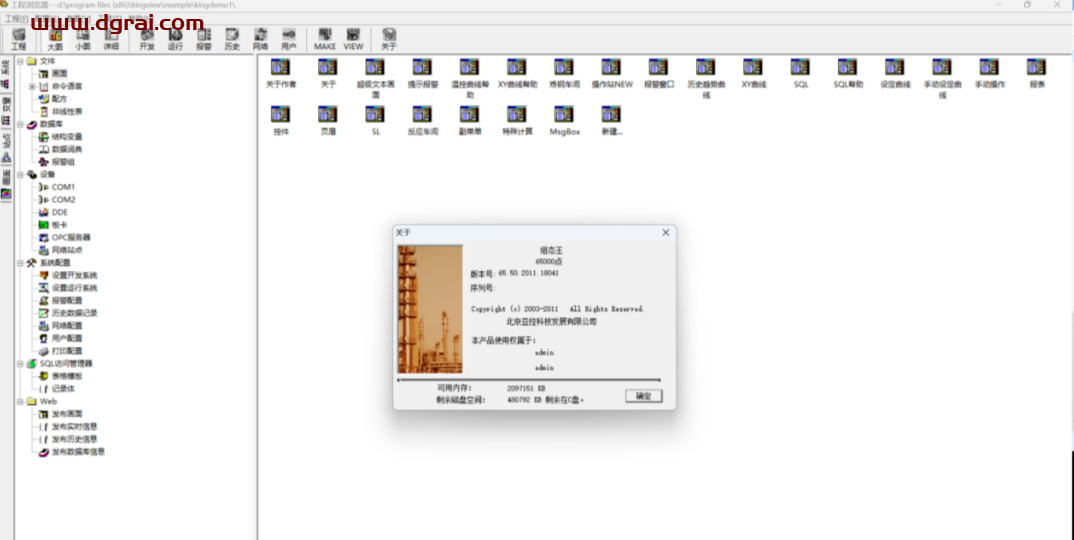Select the 用户 (User) toolbar icon
This screenshot has width=1074, height=540.
pos(289,38)
